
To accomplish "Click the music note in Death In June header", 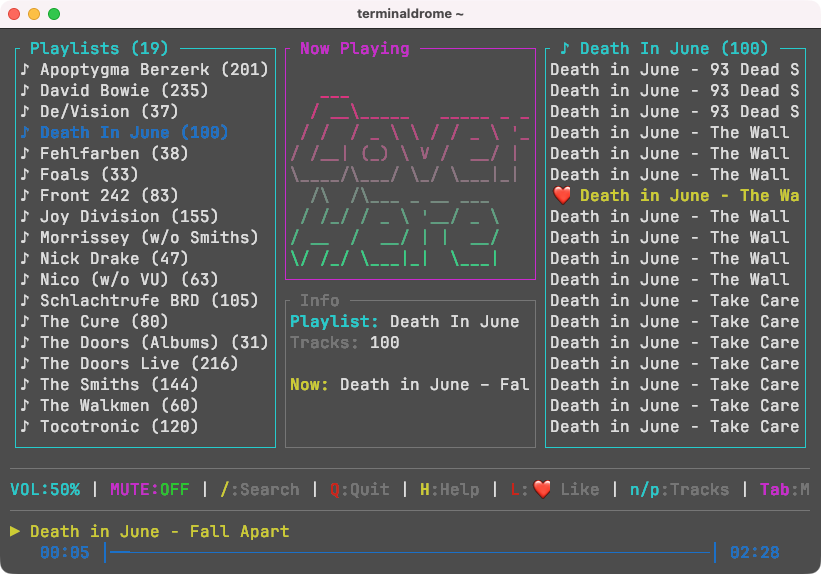I will coord(564,48).
